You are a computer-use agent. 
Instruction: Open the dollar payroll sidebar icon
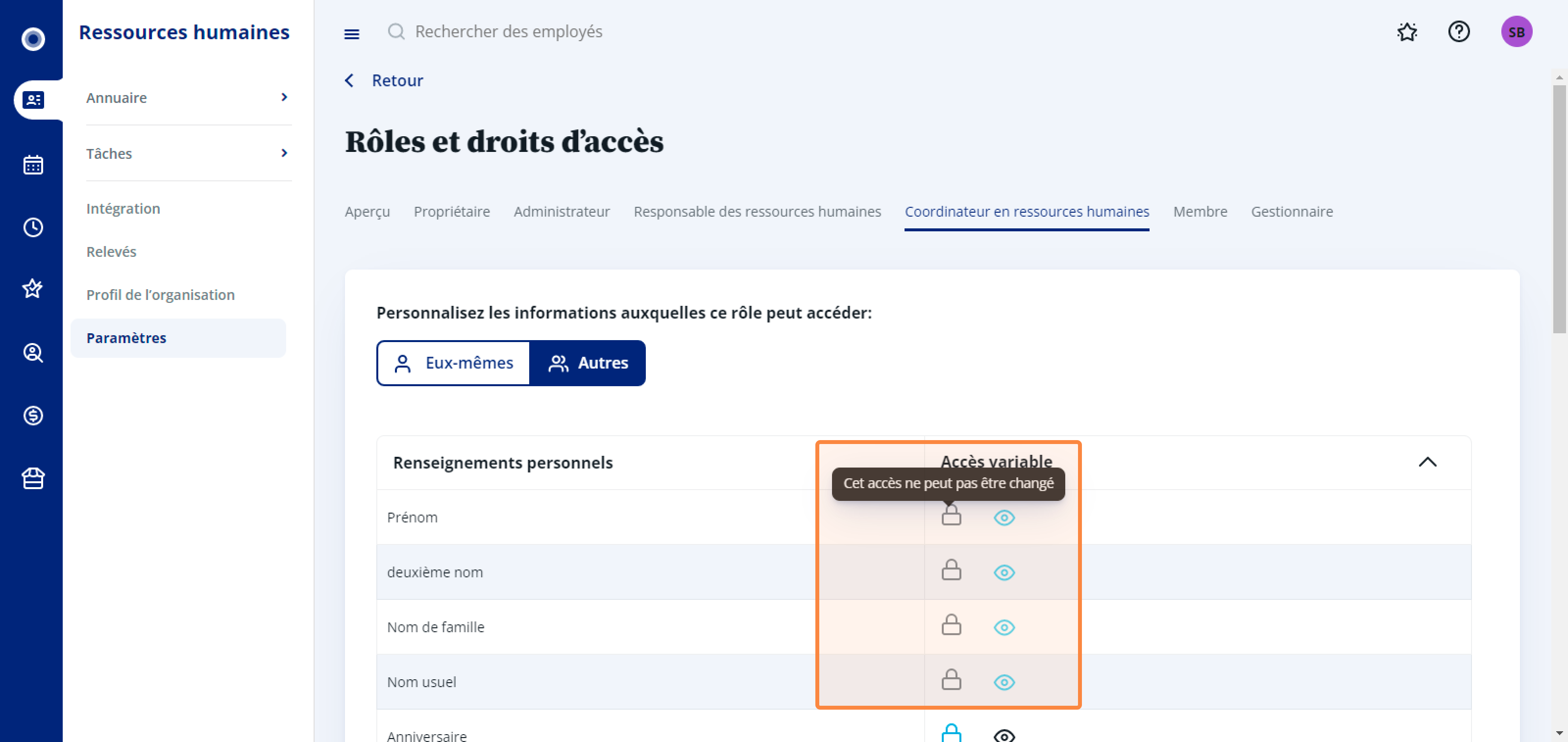tap(33, 415)
